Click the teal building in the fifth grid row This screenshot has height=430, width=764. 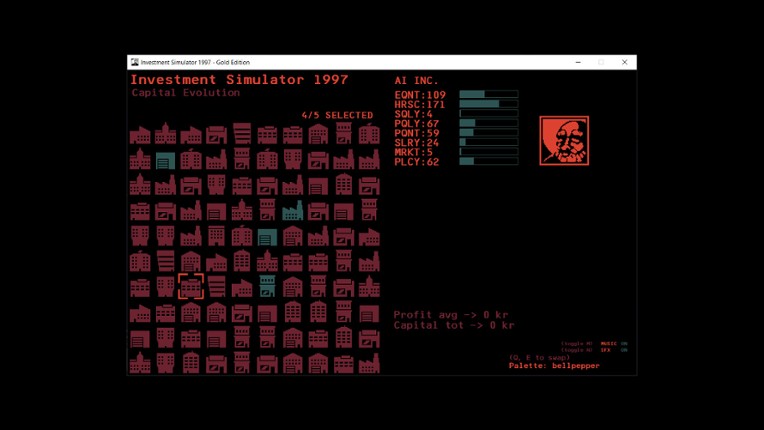pyautogui.click(x=267, y=237)
